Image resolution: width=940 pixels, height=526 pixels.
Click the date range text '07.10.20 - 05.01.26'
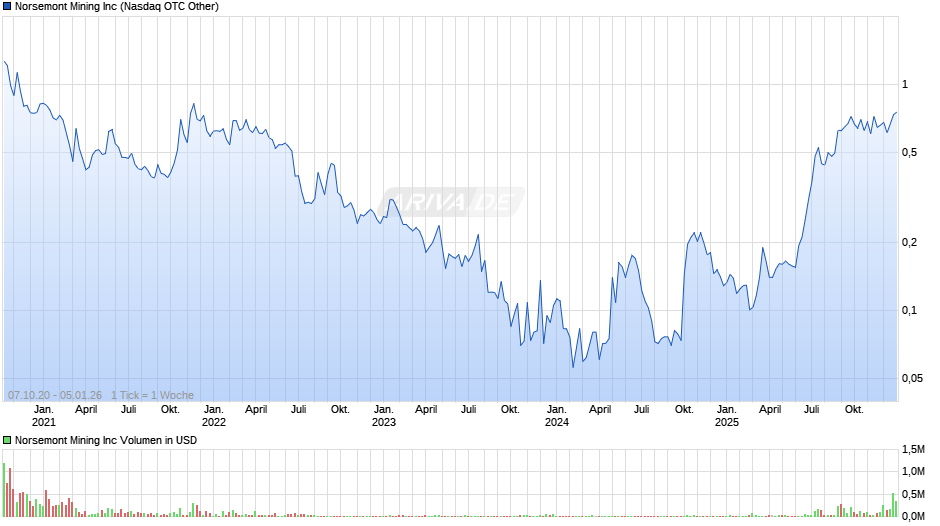coord(55,395)
